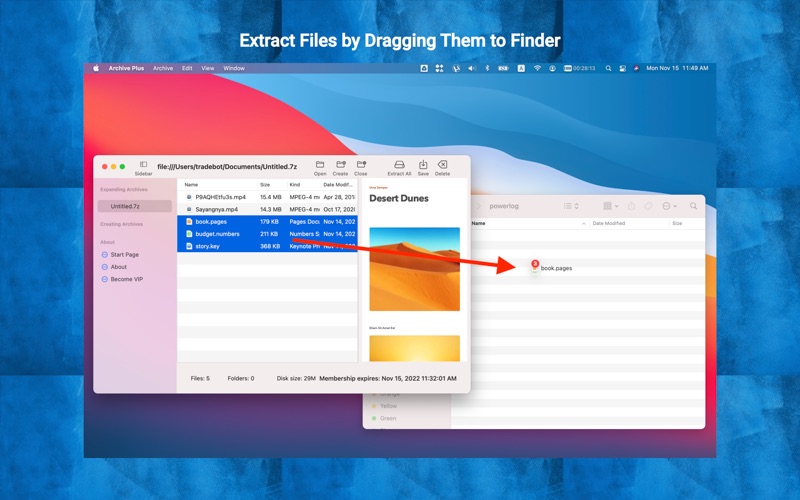Click the 14.3 MB size cell

point(270,209)
